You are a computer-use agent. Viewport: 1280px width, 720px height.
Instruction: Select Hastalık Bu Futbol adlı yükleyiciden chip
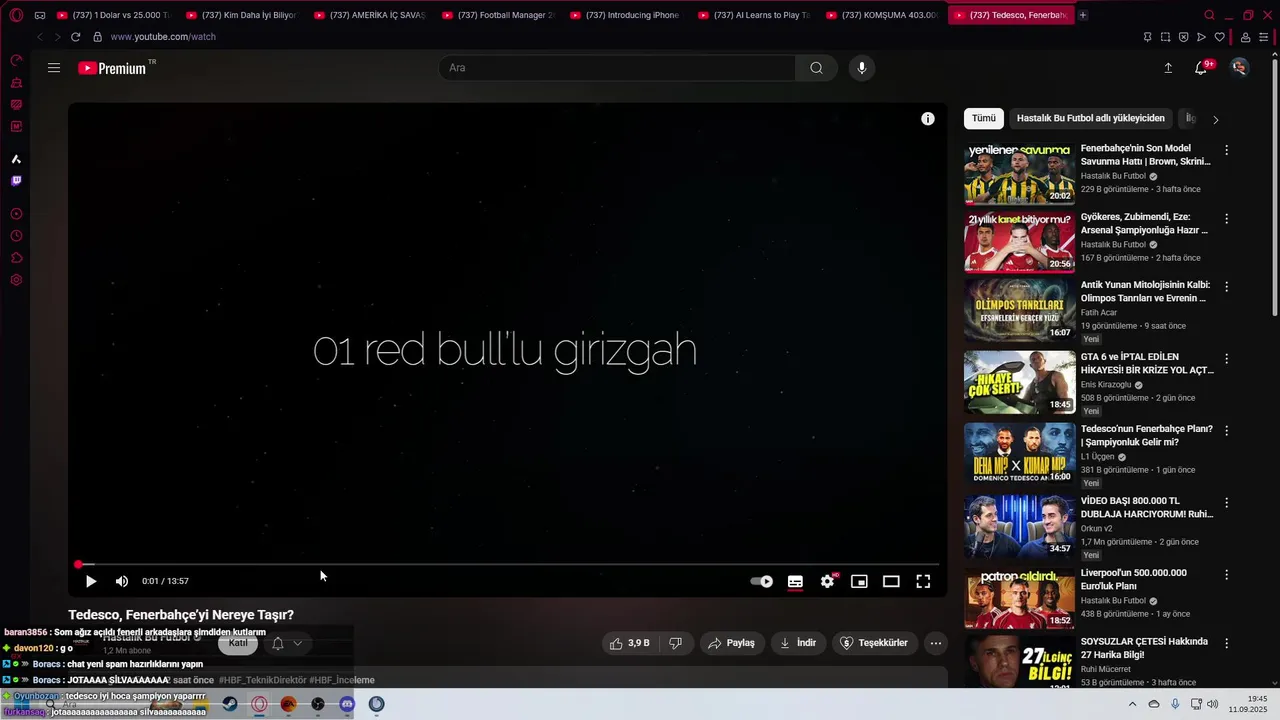click(x=1090, y=118)
